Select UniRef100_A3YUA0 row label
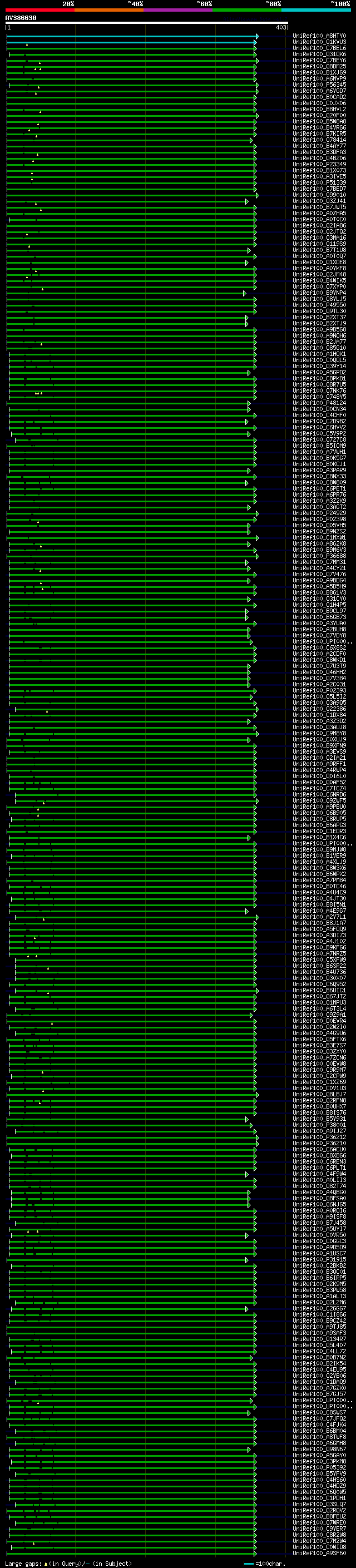This screenshot has height=1568, width=356. (319, 624)
